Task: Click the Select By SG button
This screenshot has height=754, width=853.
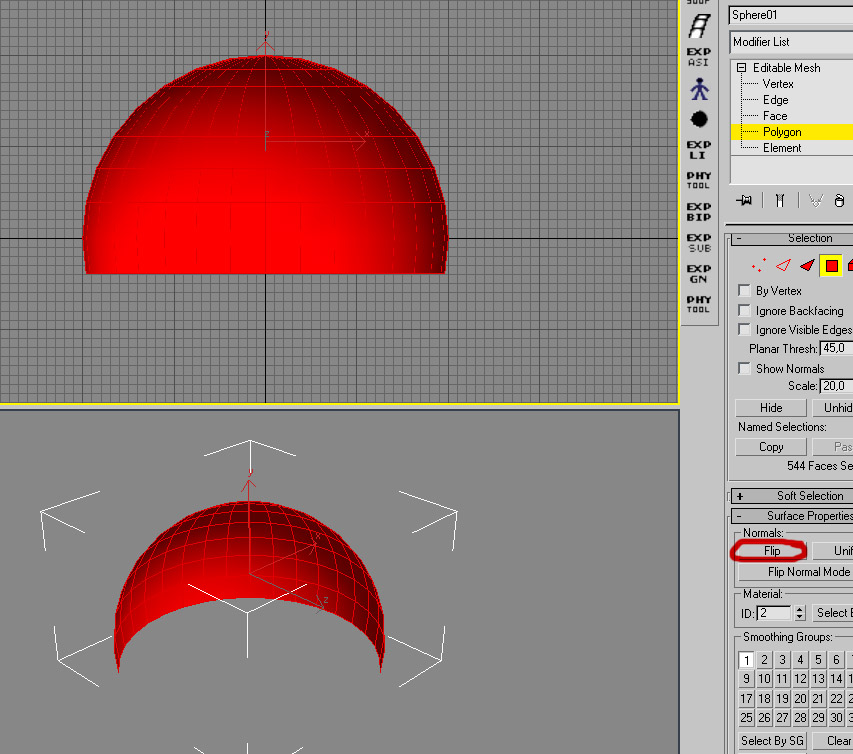Action: pyautogui.click(x=772, y=741)
